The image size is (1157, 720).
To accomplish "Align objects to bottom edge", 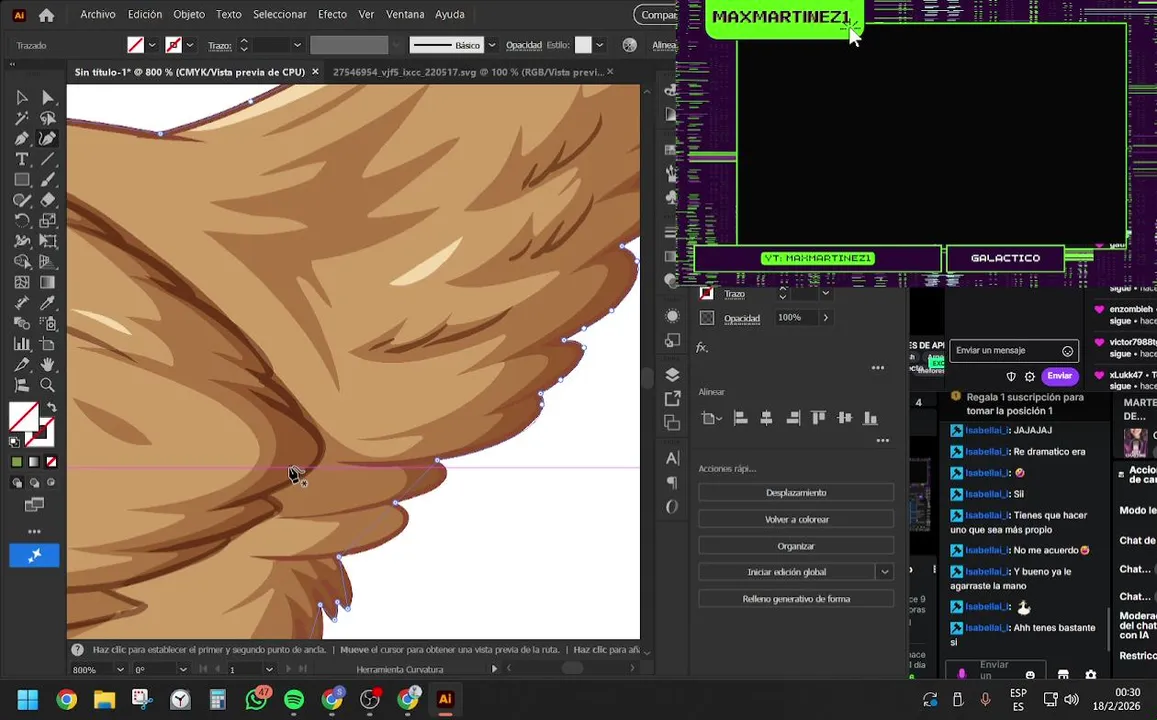I will [x=871, y=418].
